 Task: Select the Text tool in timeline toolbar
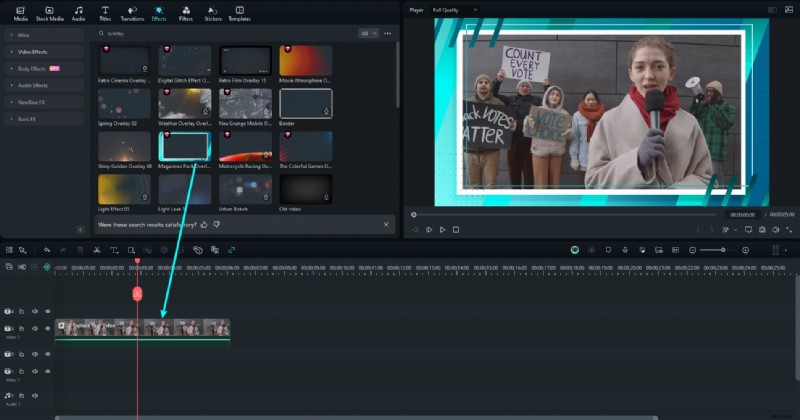click(114, 250)
